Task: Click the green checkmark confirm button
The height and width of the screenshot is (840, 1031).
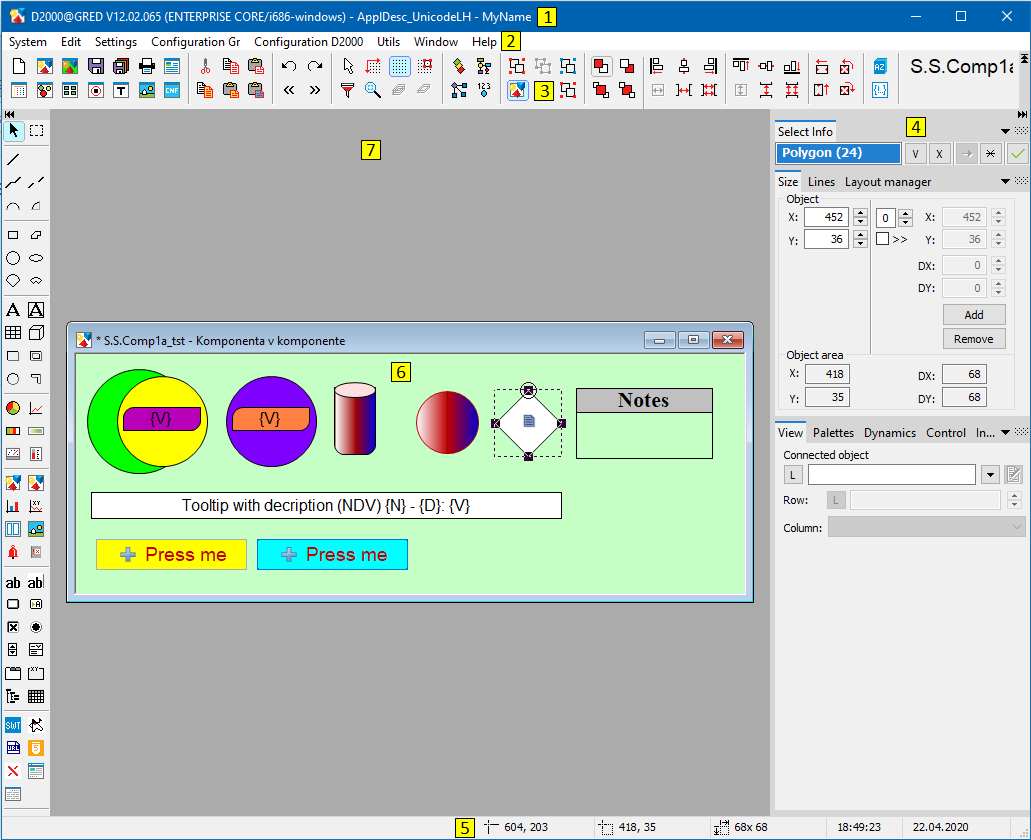Action: [1017, 153]
